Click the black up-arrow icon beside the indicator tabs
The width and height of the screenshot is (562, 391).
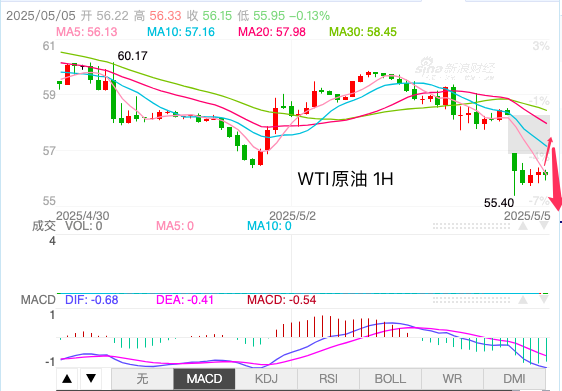click(67, 378)
